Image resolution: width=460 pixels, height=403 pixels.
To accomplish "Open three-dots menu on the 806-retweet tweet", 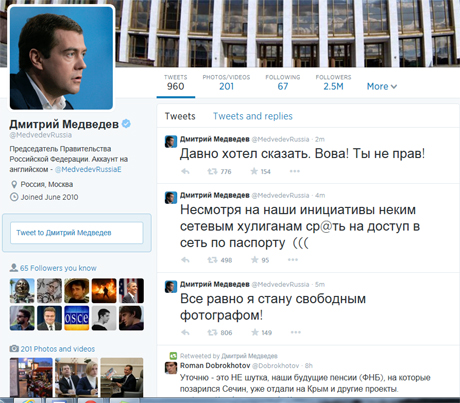I will click(x=296, y=332).
